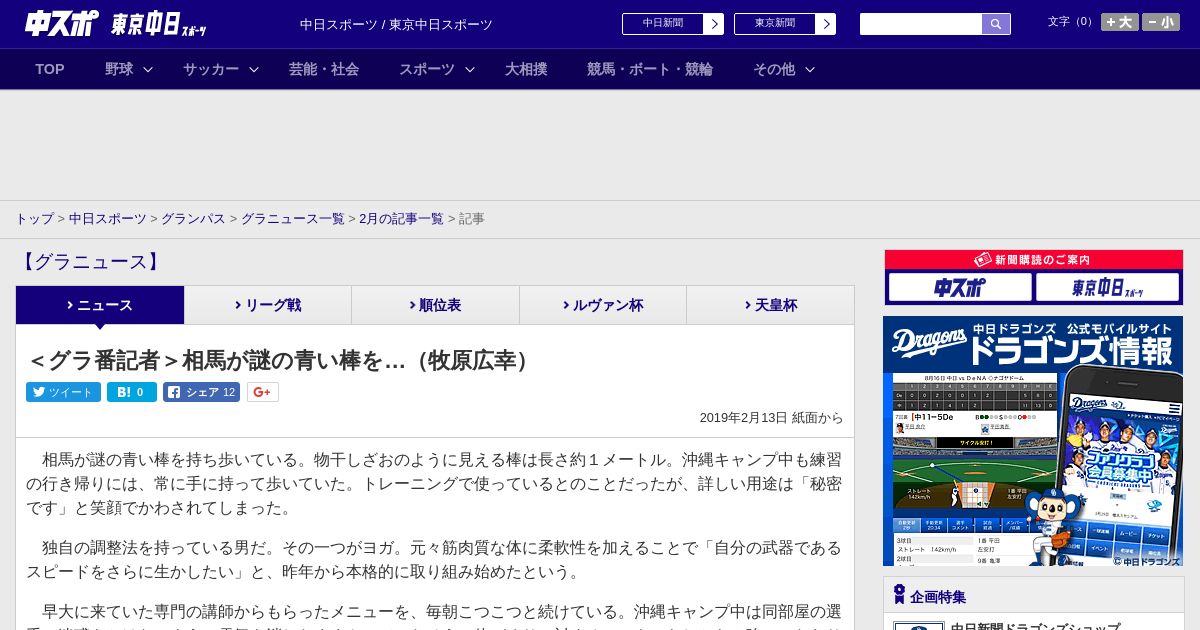Click 新聞購読のご案内 subscription banner header
The width and height of the screenshot is (1200, 630).
1034,260
